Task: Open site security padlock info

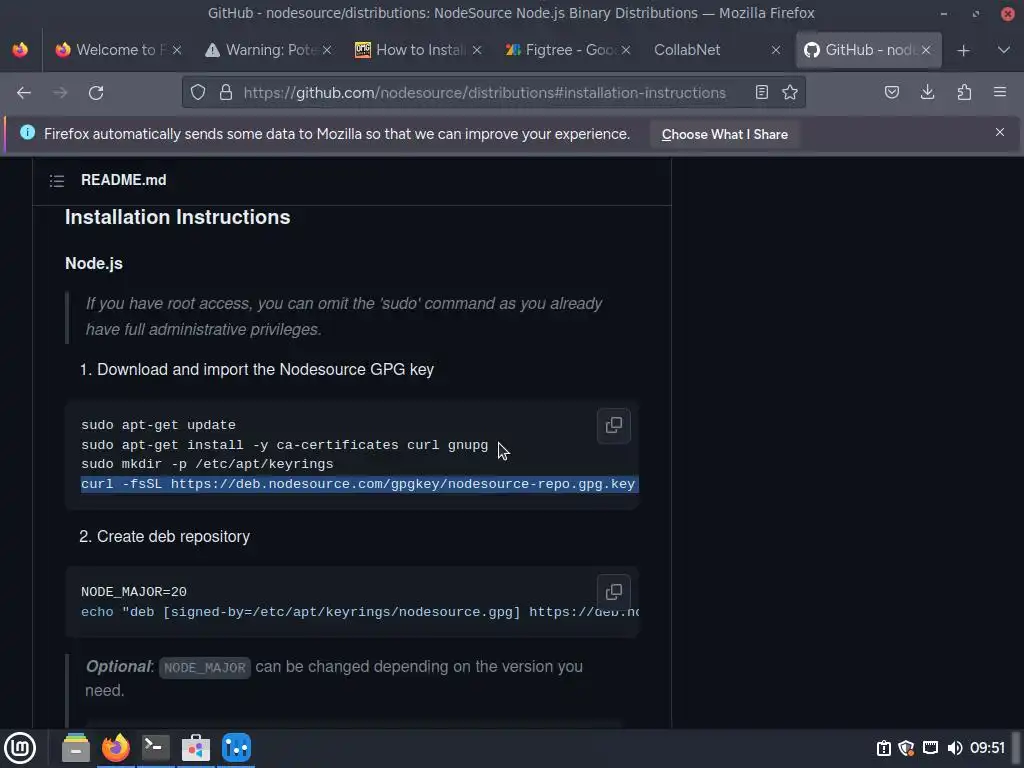Action: tap(226, 93)
